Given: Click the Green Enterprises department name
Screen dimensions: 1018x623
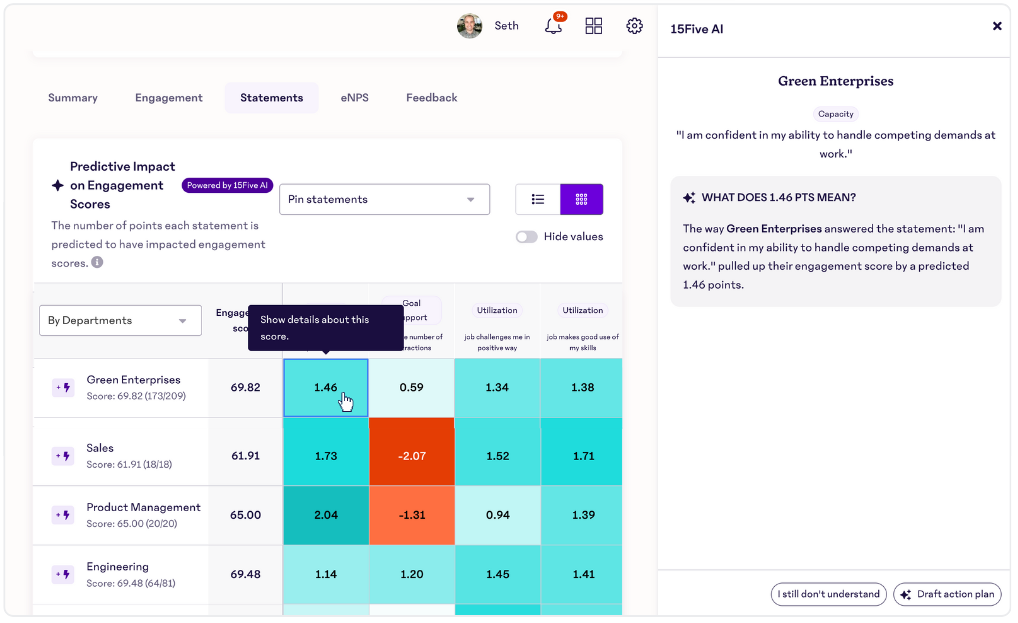Looking at the screenshot, I should coord(134,380).
